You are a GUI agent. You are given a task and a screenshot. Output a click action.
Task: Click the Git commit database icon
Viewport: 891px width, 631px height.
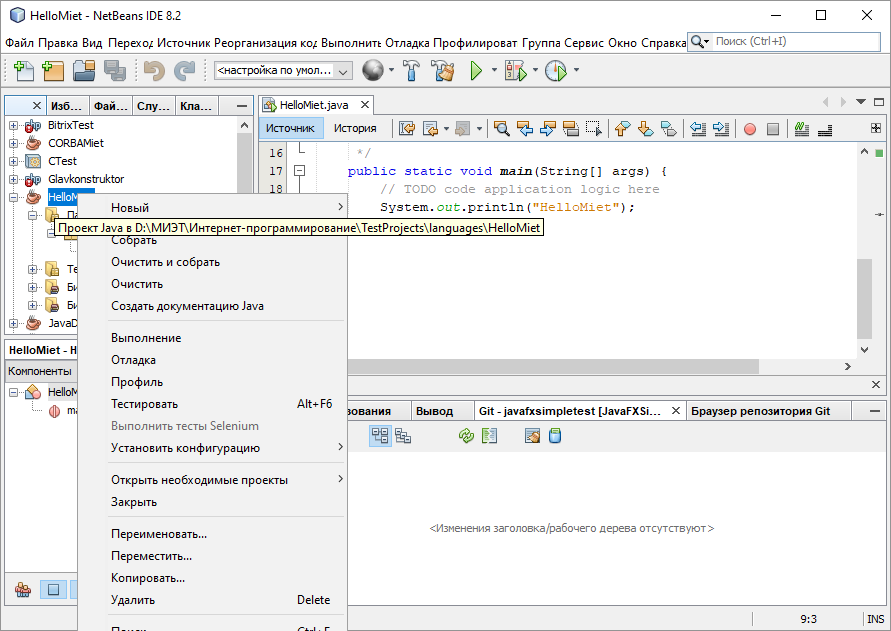click(x=555, y=436)
